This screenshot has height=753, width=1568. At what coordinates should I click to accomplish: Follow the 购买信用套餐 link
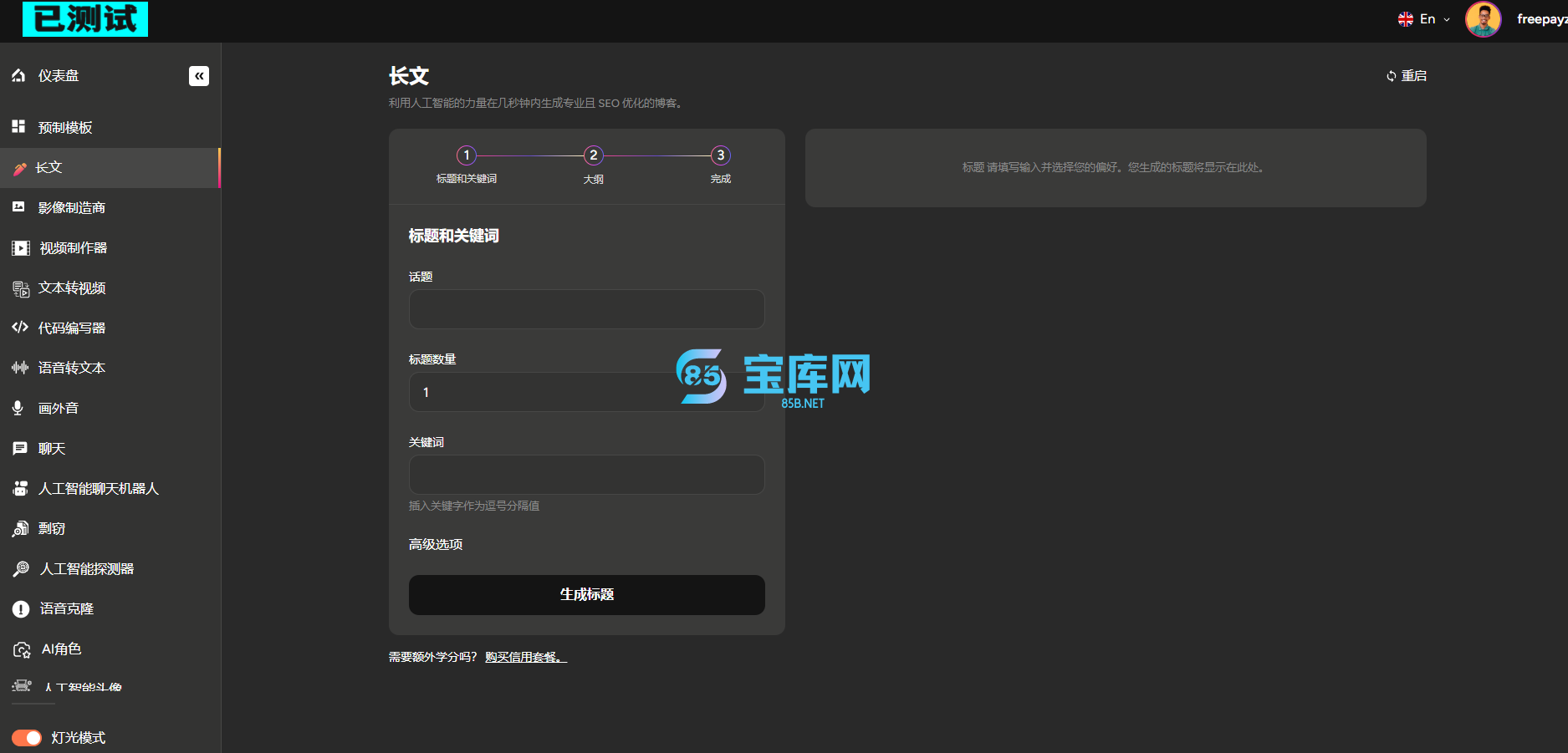(x=525, y=658)
